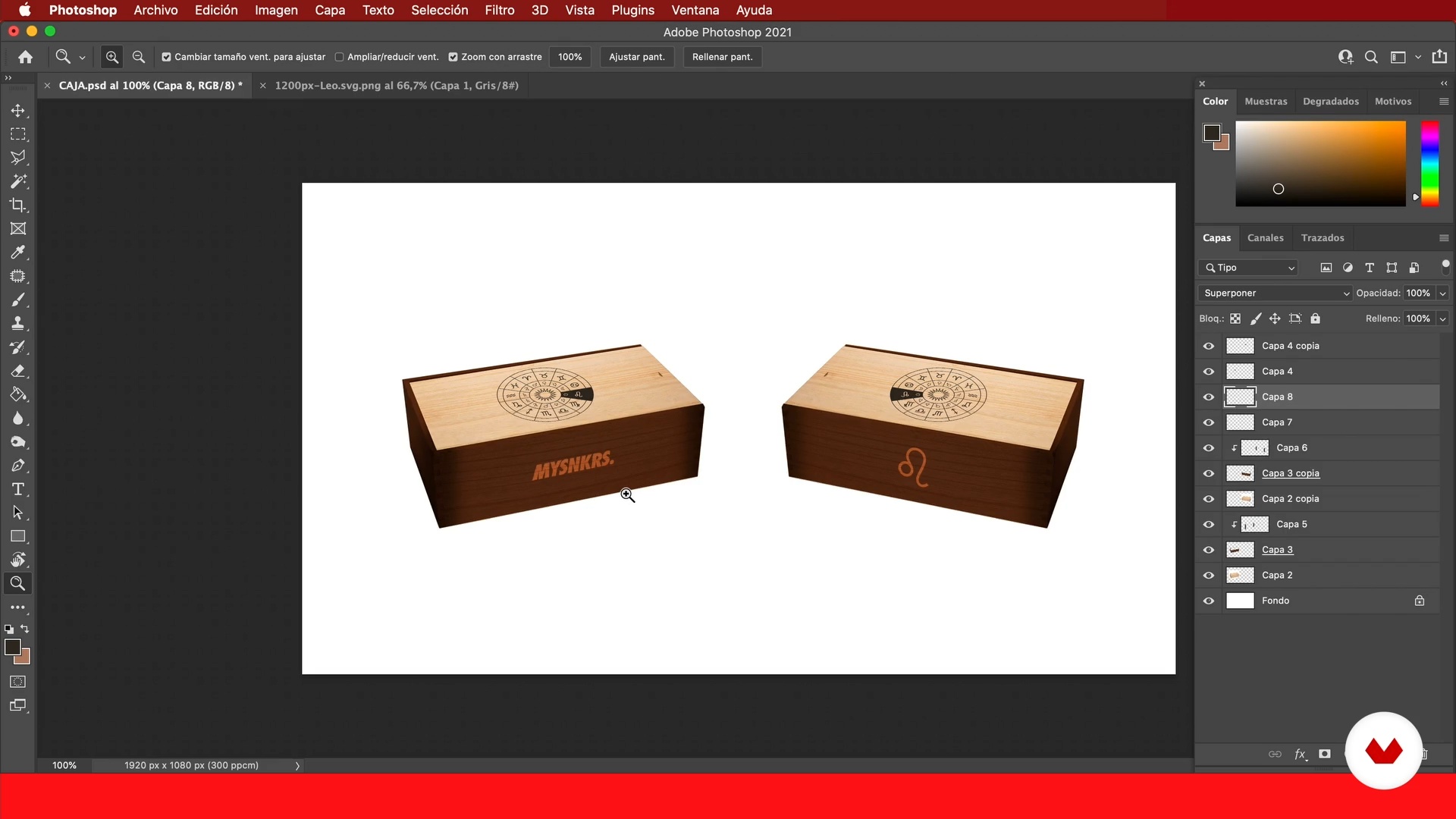The height and width of the screenshot is (819, 1456).
Task: Select the Blur tool
Action: click(x=18, y=418)
